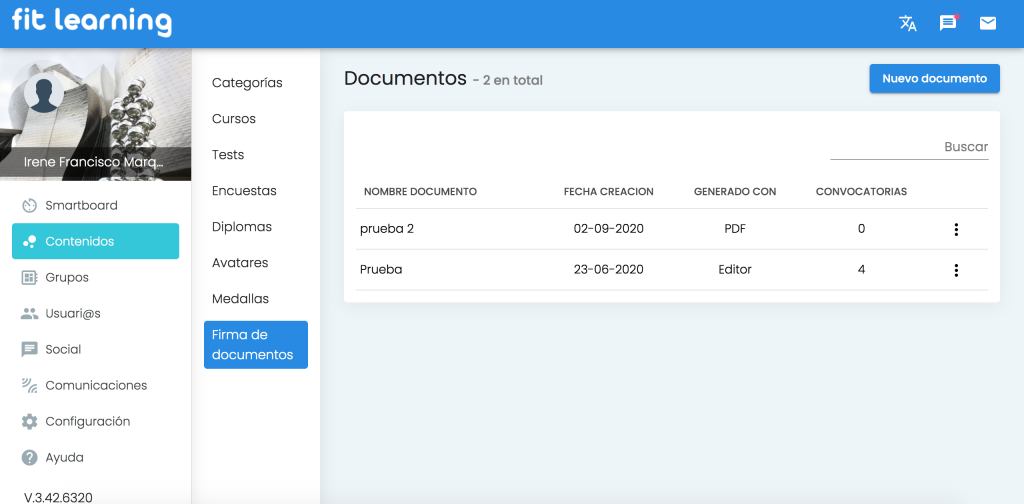Image resolution: width=1024 pixels, height=504 pixels.
Task: Click the Buscar search field
Action: pos(909,147)
